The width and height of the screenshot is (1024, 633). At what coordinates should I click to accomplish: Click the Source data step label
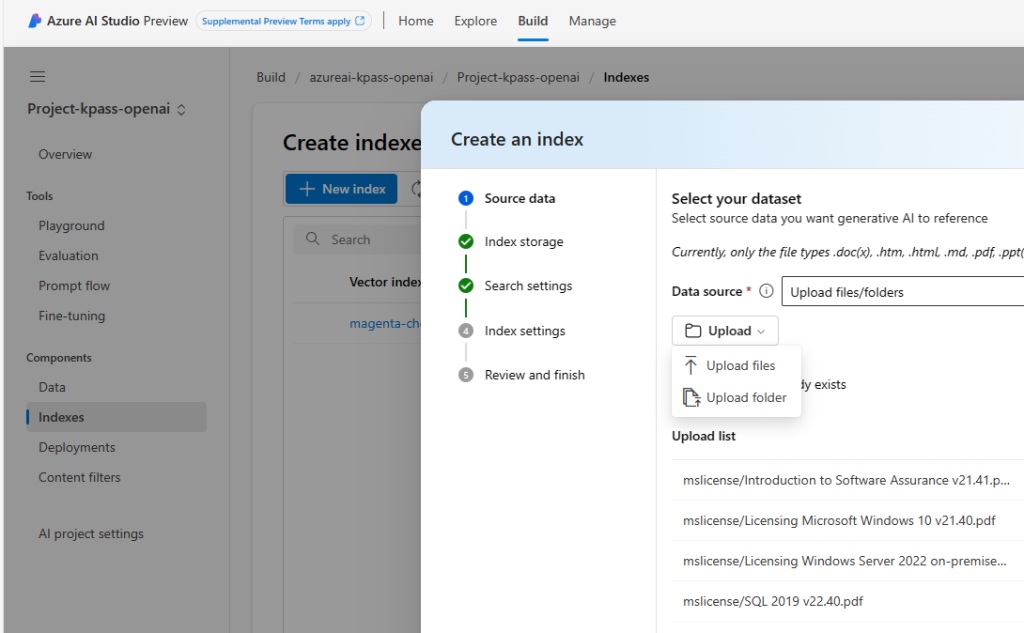tap(520, 198)
